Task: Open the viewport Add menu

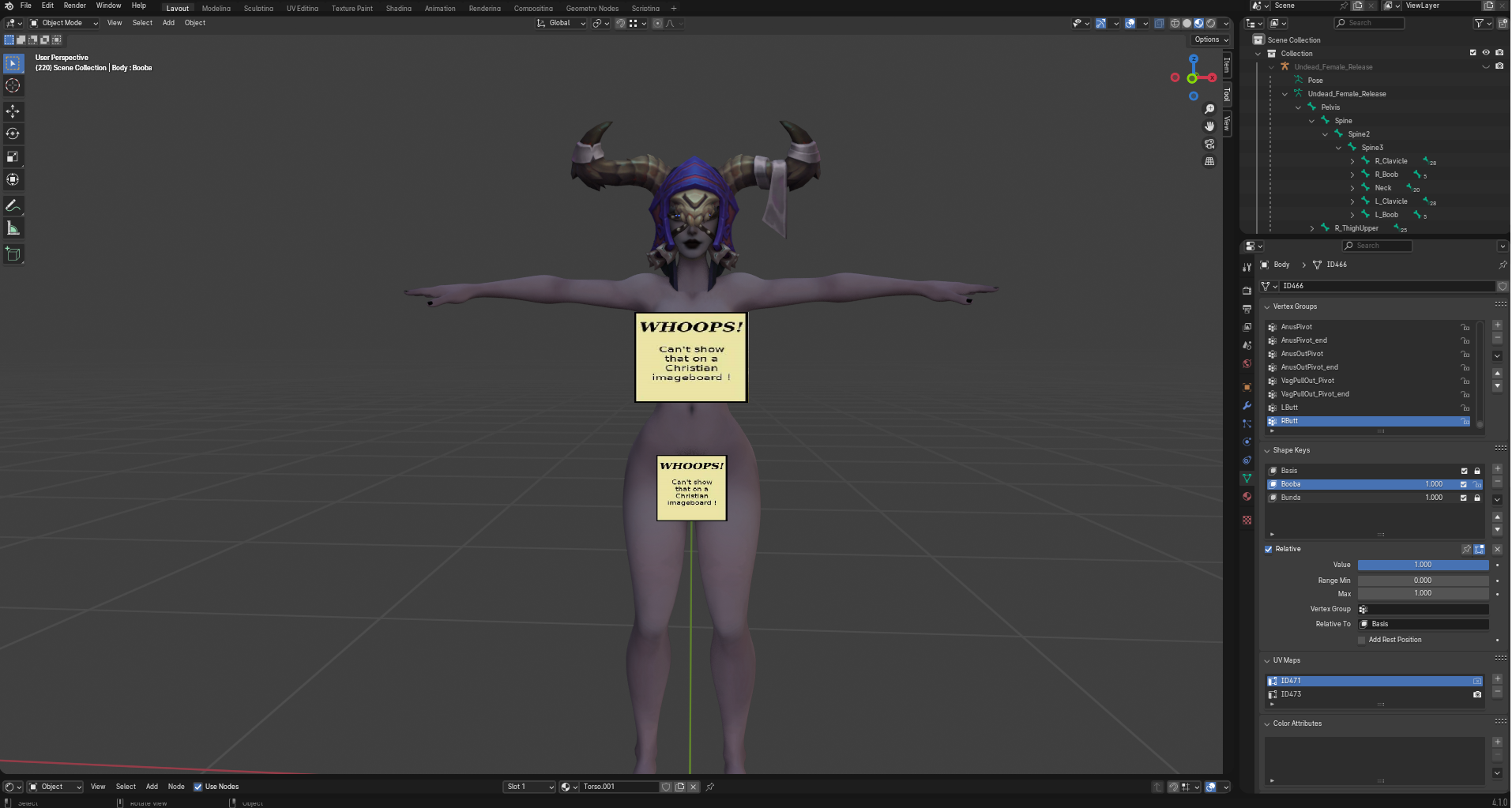Action: (168, 23)
